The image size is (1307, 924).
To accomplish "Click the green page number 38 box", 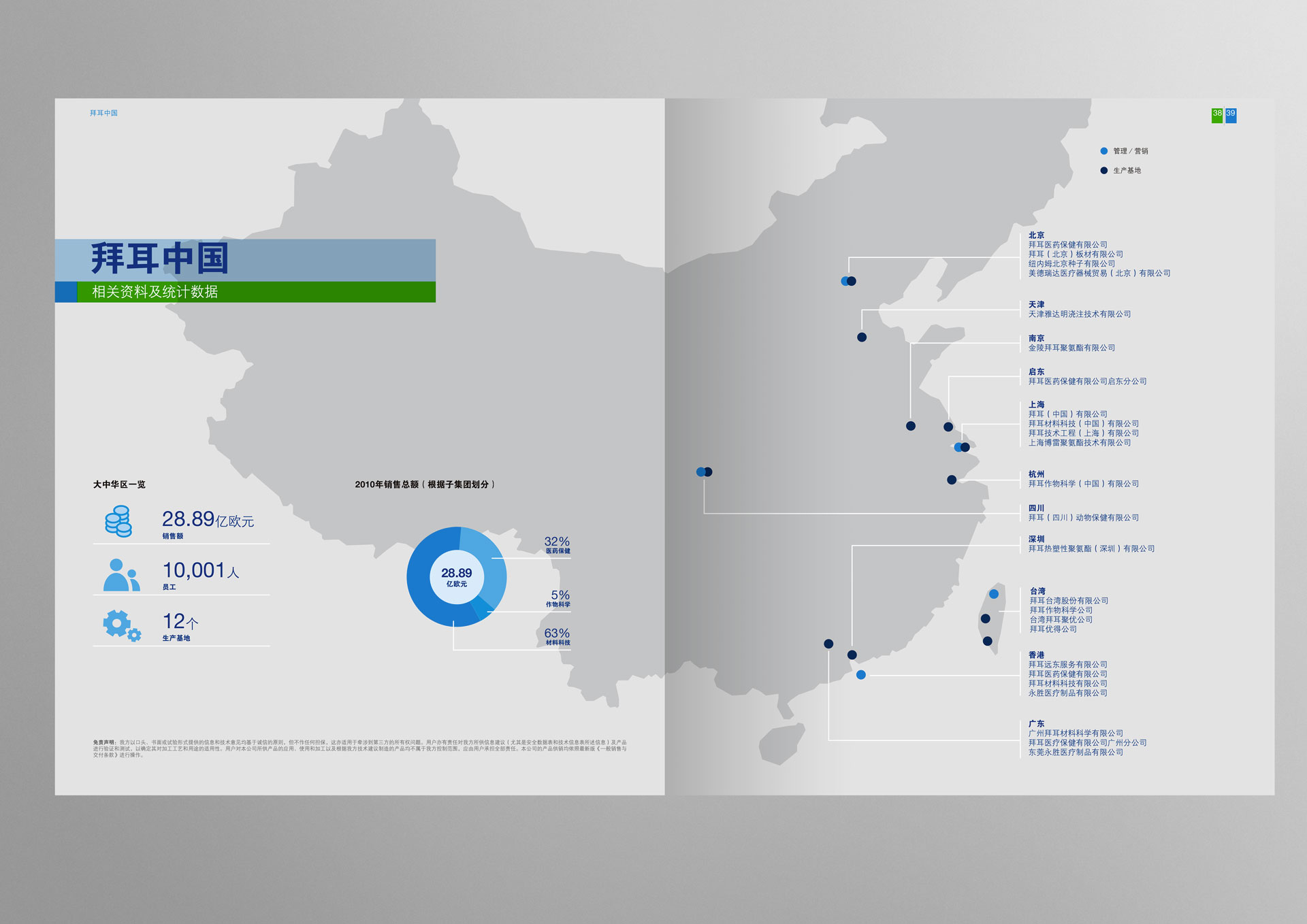I will click(x=1217, y=116).
